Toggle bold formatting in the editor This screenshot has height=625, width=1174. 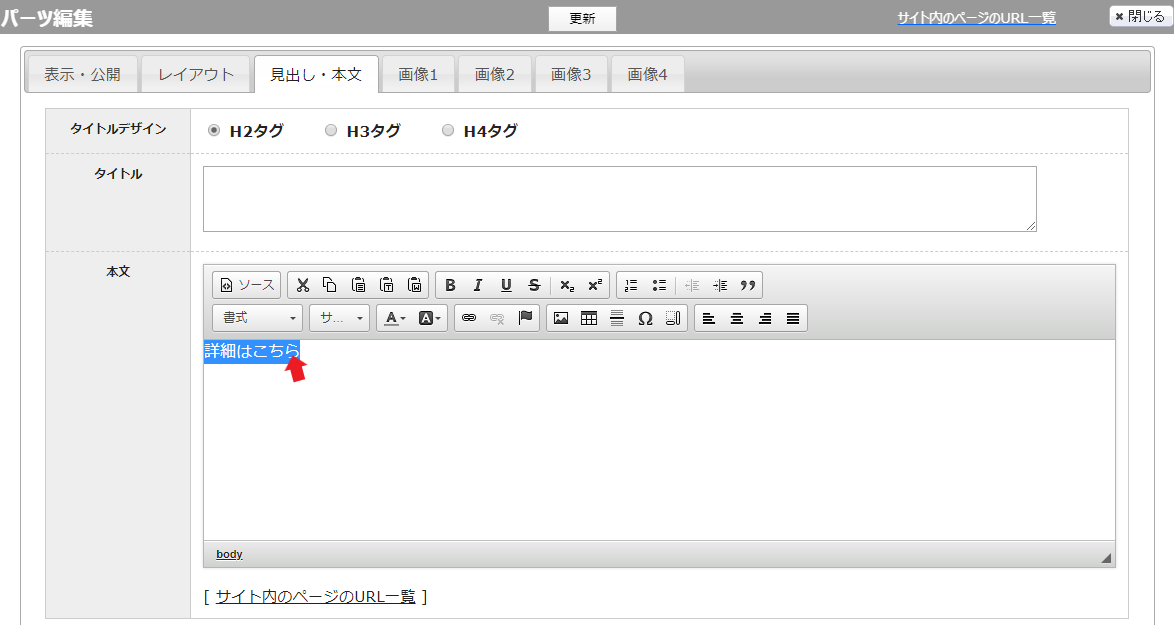[450, 285]
